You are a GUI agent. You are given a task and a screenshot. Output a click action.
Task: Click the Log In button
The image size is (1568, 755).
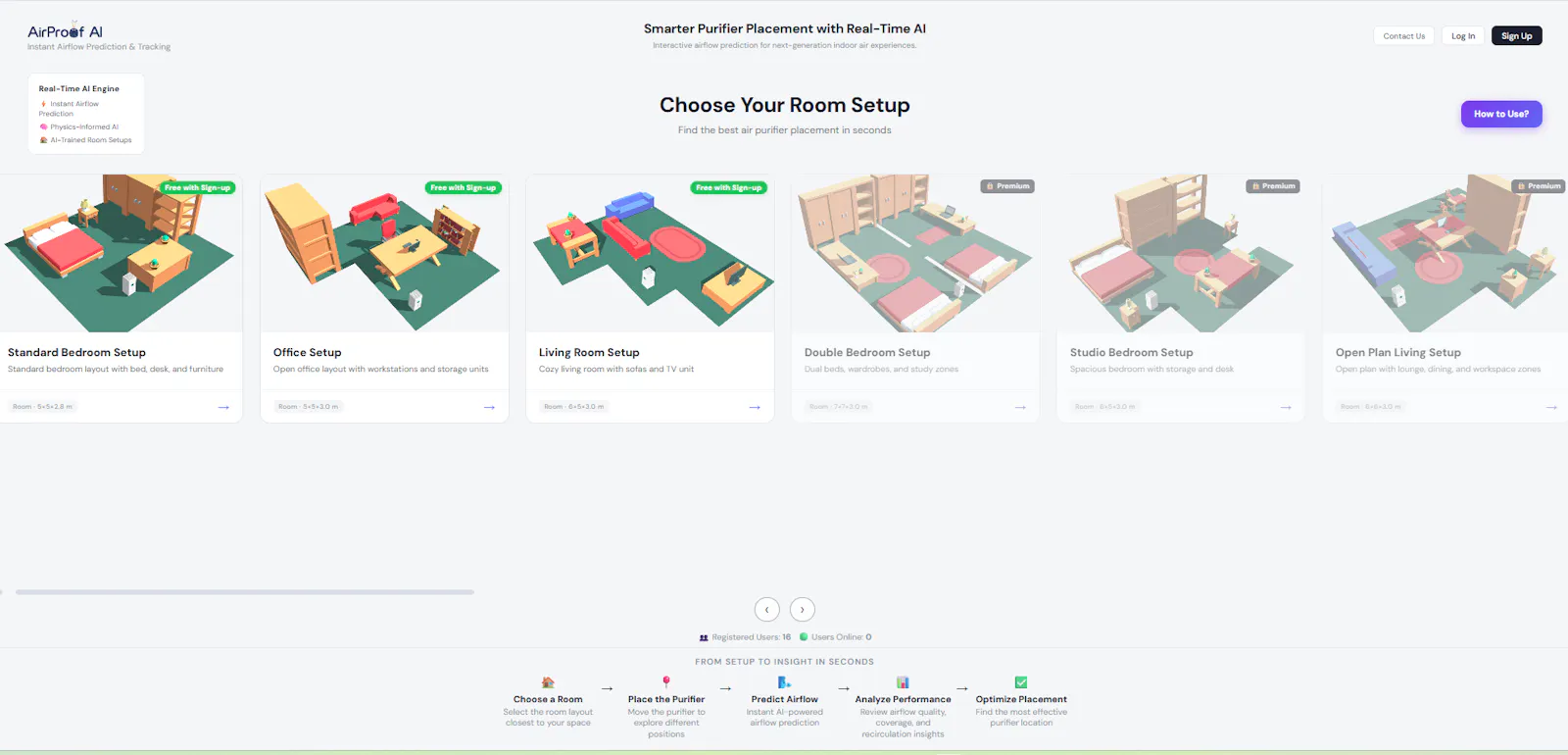point(1463,36)
